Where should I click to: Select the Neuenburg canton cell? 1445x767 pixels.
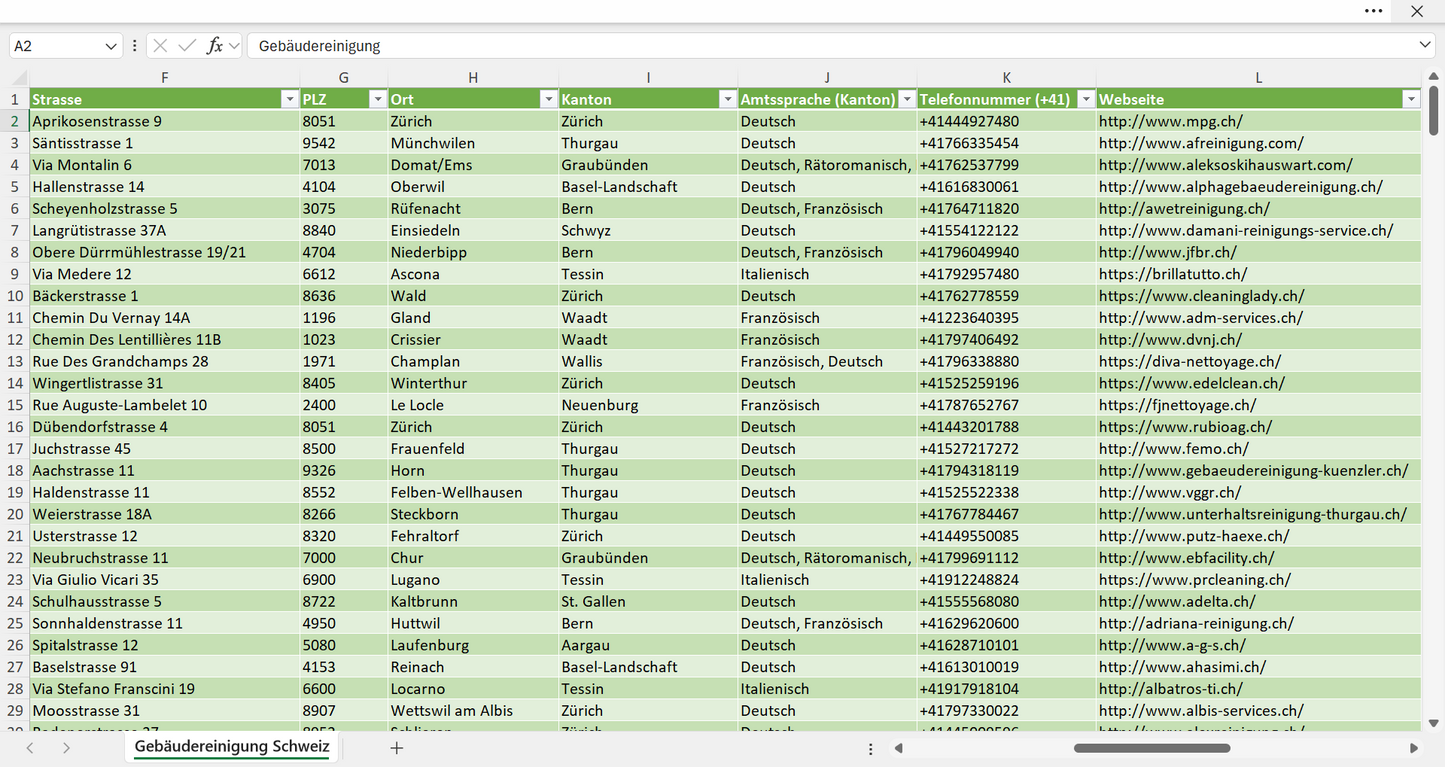pyautogui.click(x=648, y=405)
